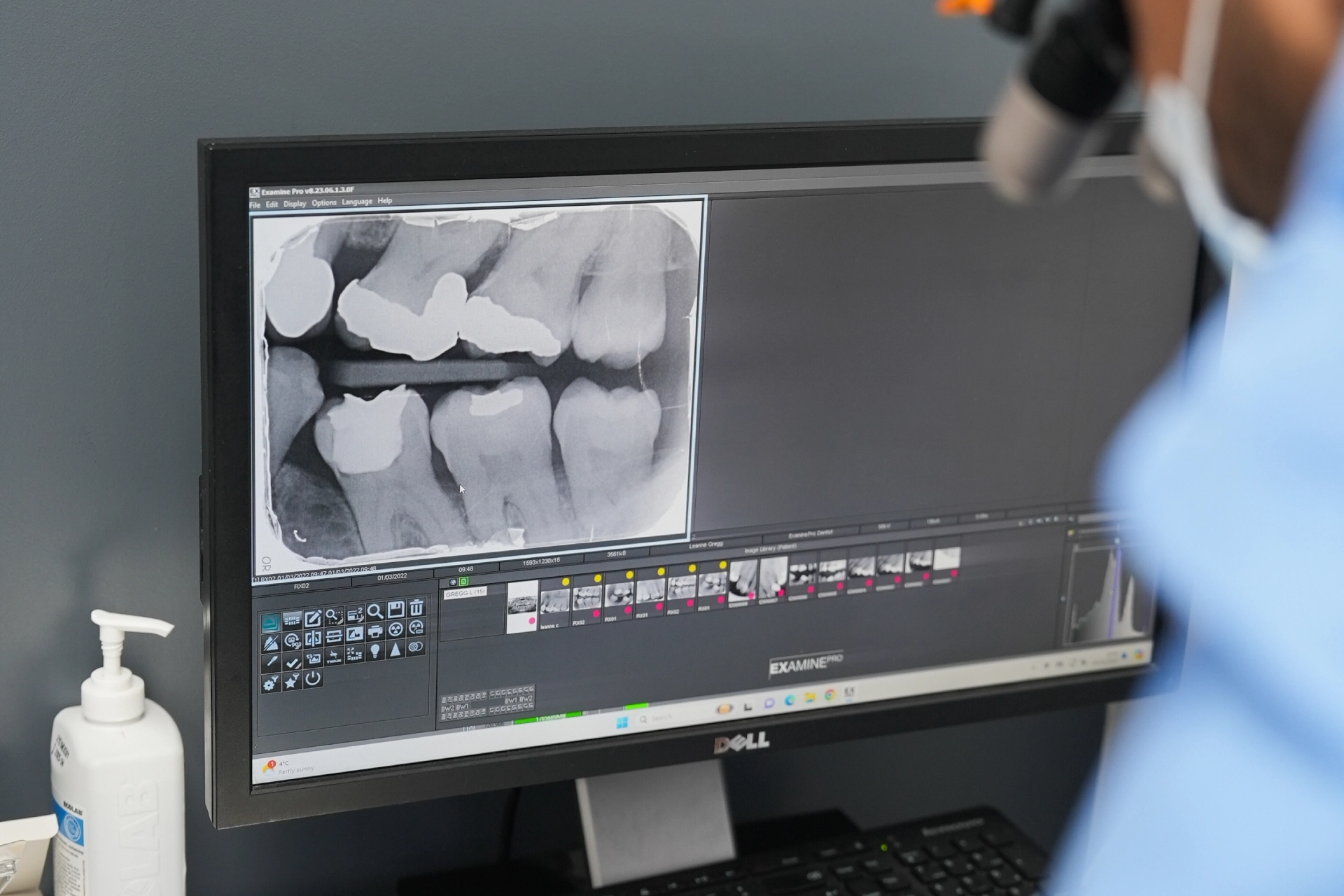Open the Display menu
The width and height of the screenshot is (1344, 896).
click(295, 204)
